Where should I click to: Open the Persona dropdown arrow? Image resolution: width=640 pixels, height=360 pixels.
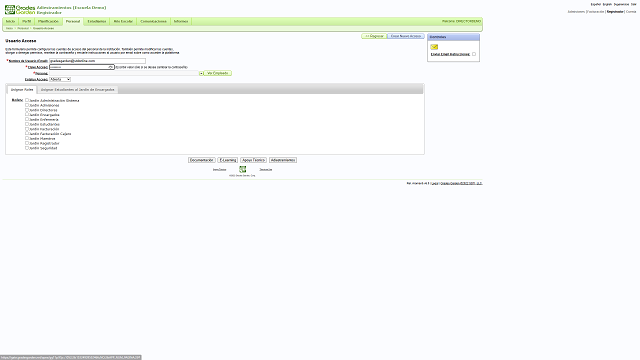tap(201, 73)
